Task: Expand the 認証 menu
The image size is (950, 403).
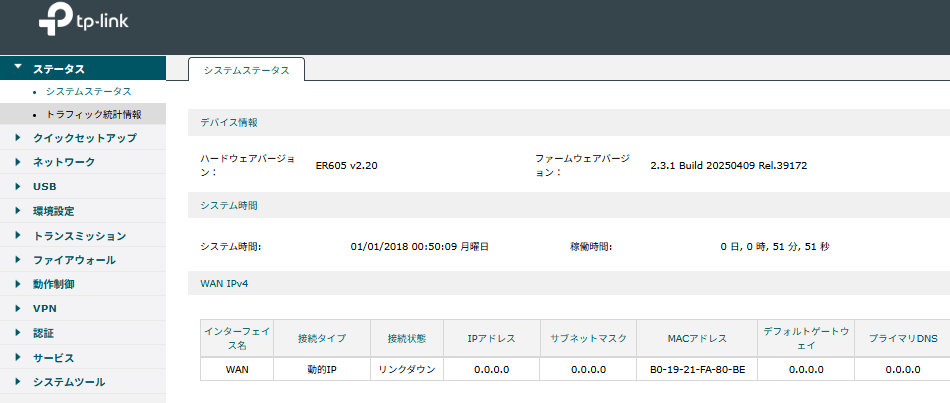Action: 83,333
